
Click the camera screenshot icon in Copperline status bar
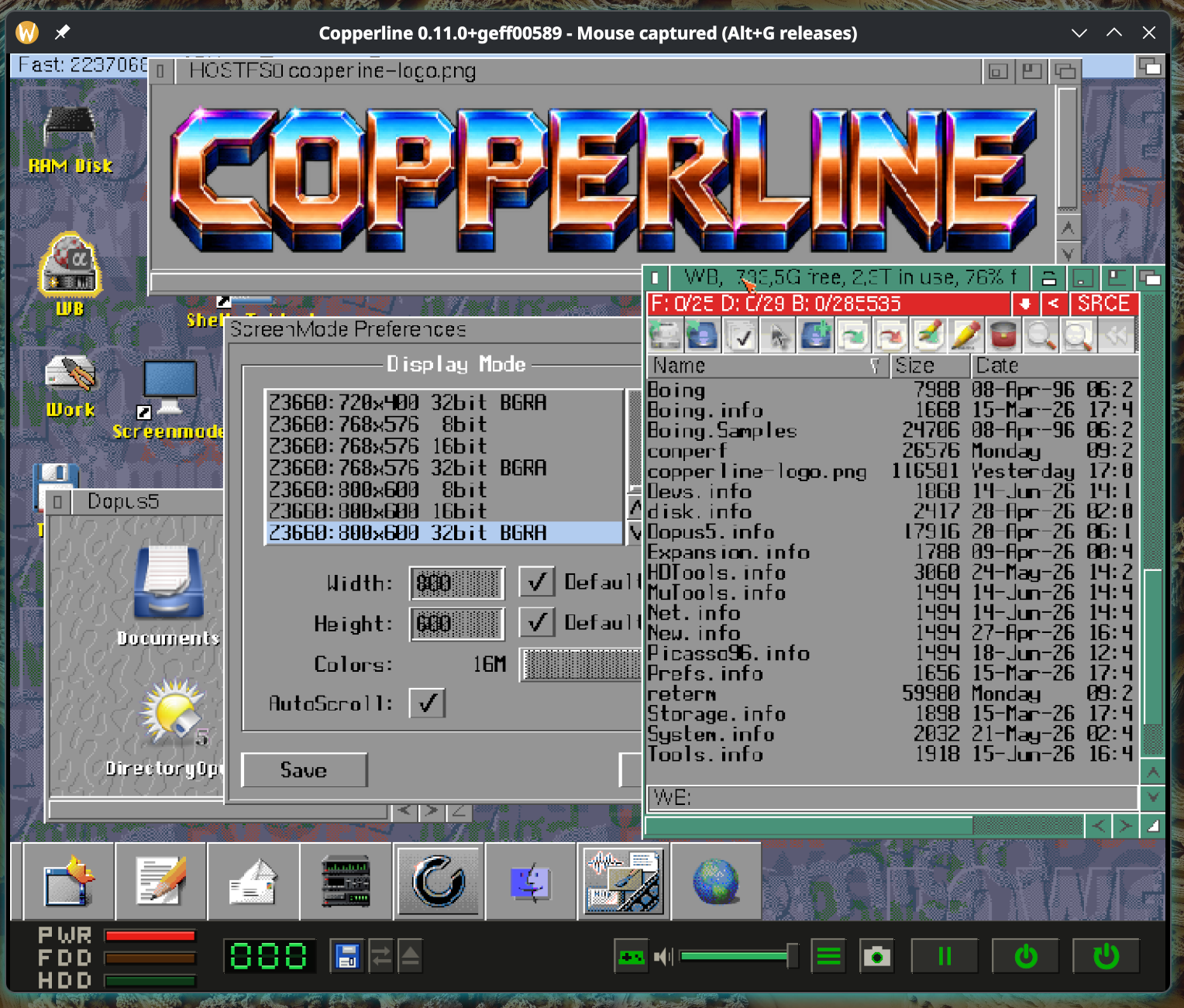(876, 957)
